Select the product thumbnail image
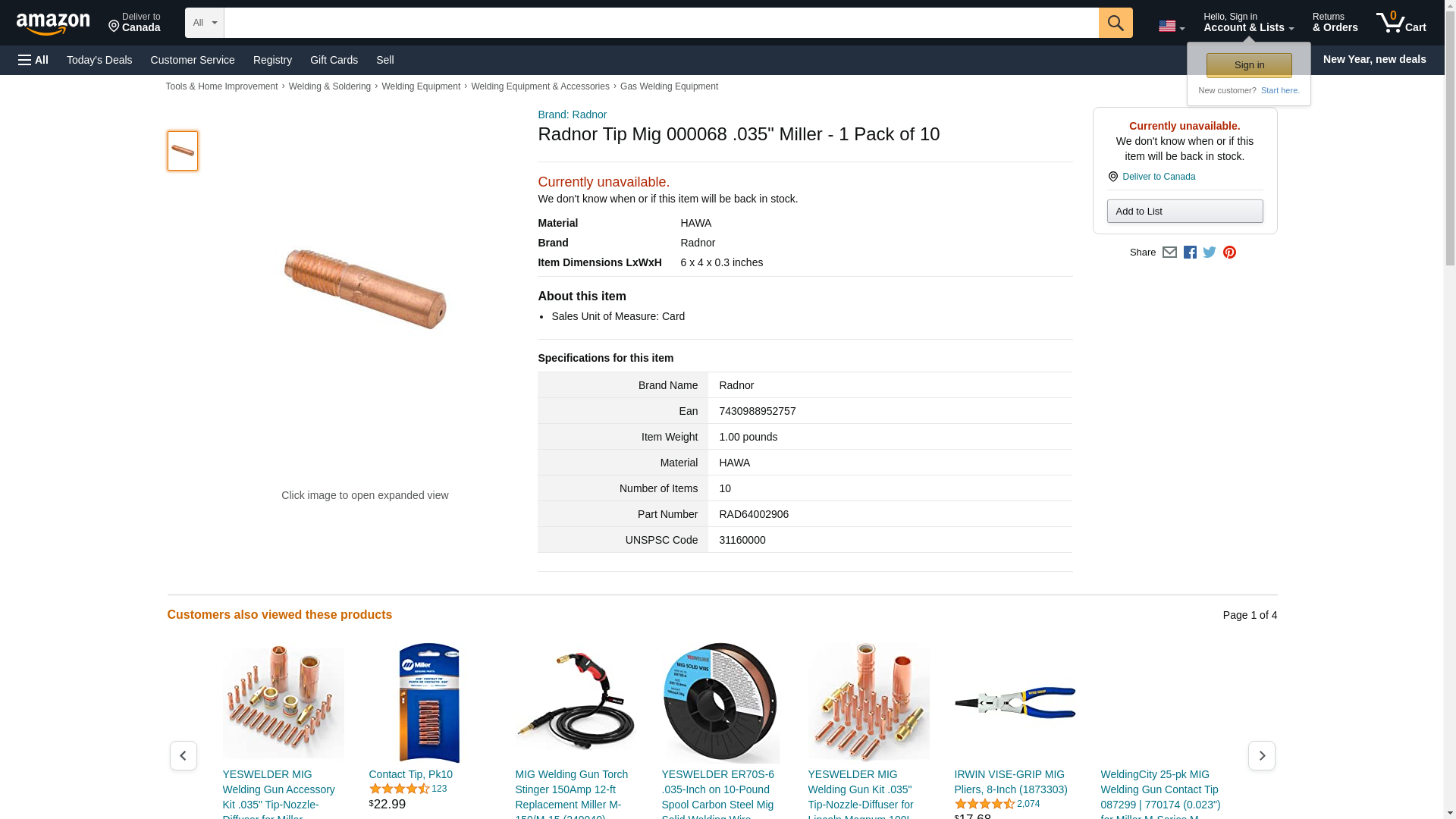This screenshot has width=1456, height=819. tap(183, 150)
